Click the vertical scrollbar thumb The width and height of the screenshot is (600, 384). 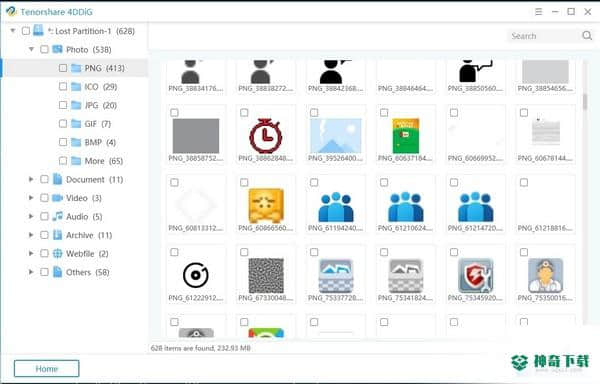[x=585, y=102]
